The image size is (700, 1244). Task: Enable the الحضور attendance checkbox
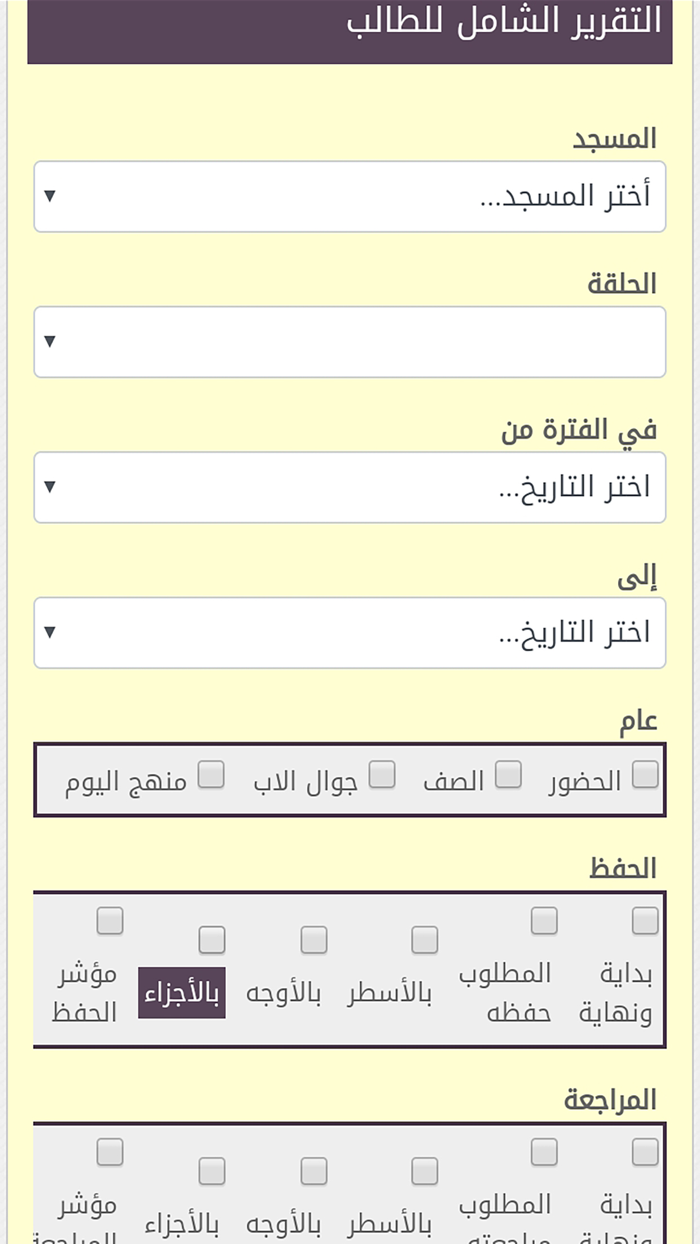point(643,771)
